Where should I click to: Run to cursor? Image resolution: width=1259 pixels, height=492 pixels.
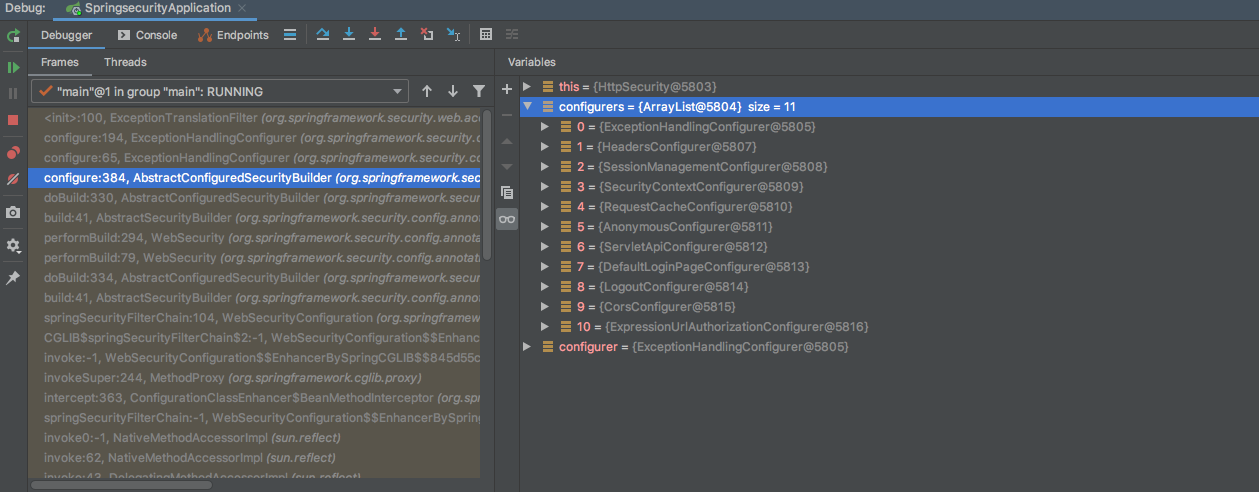coord(454,34)
